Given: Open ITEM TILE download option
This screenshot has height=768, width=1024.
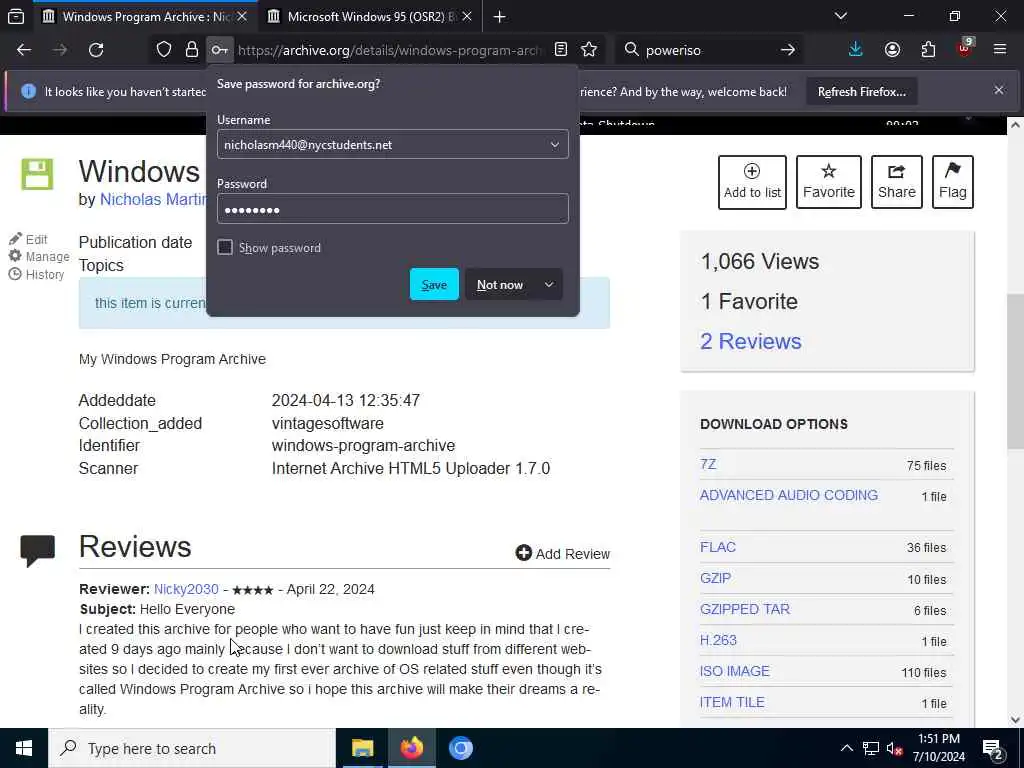Looking at the screenshot, I should 732,702.
